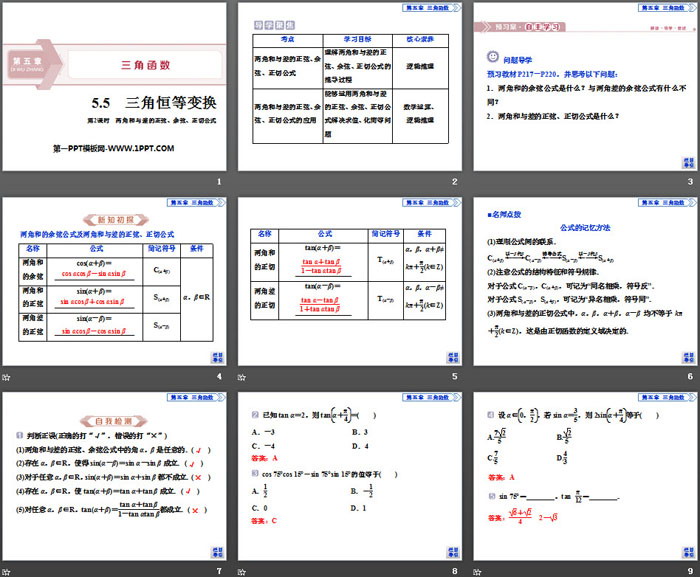
Task: Click the 核心素养 table header on slide 2
Action: (x=420, y=39)
